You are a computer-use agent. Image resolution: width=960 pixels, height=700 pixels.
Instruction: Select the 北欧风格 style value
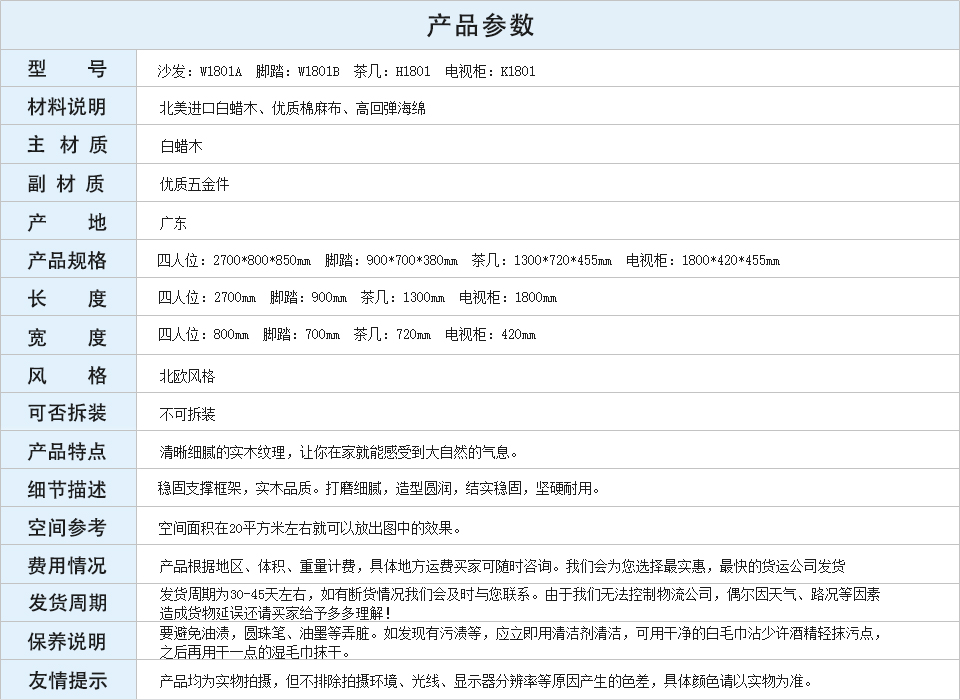pyautogui.click(x=187, y=376)
